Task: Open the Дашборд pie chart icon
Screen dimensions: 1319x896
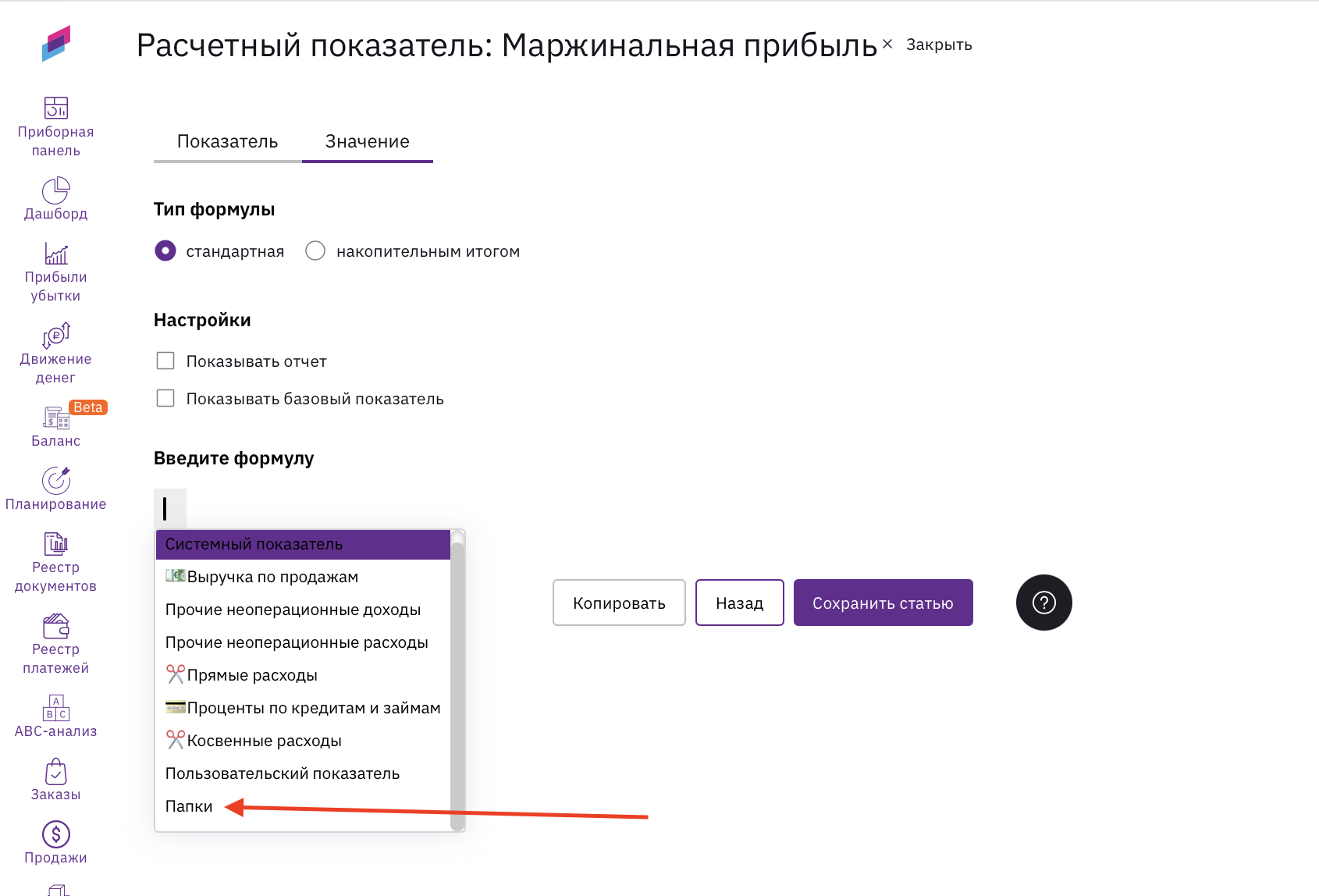Action: (55, 190)
